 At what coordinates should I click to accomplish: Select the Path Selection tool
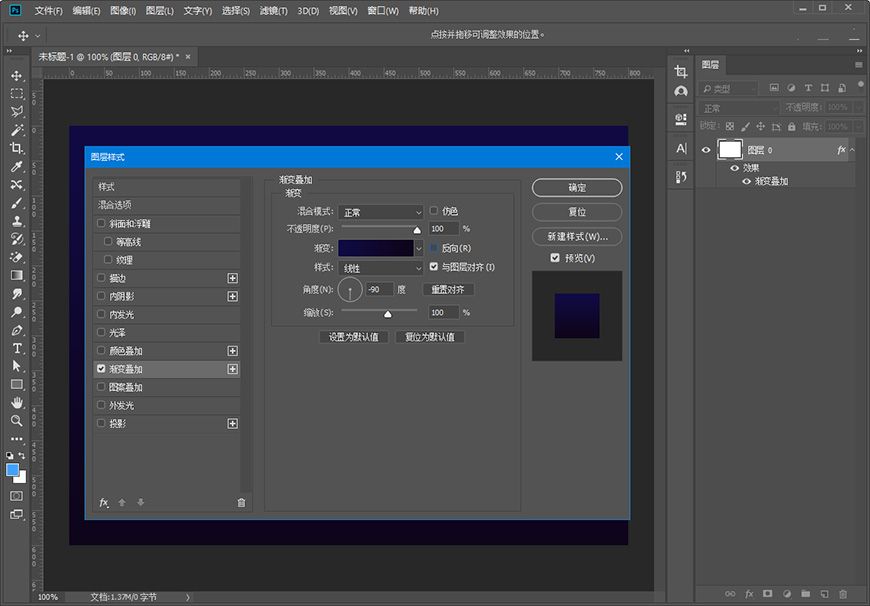click(17, 366)
